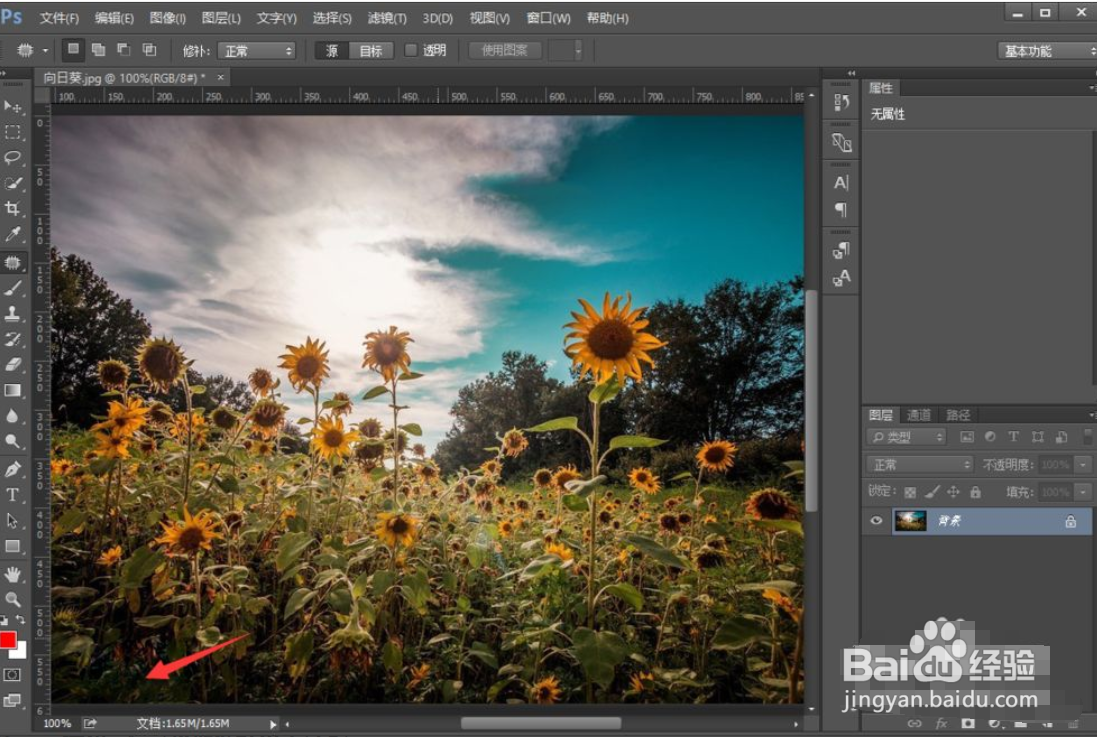This screenshot has width=1097, height=737.
Task: Select the Rectangular Marquee tool
Action: [13, 132]
